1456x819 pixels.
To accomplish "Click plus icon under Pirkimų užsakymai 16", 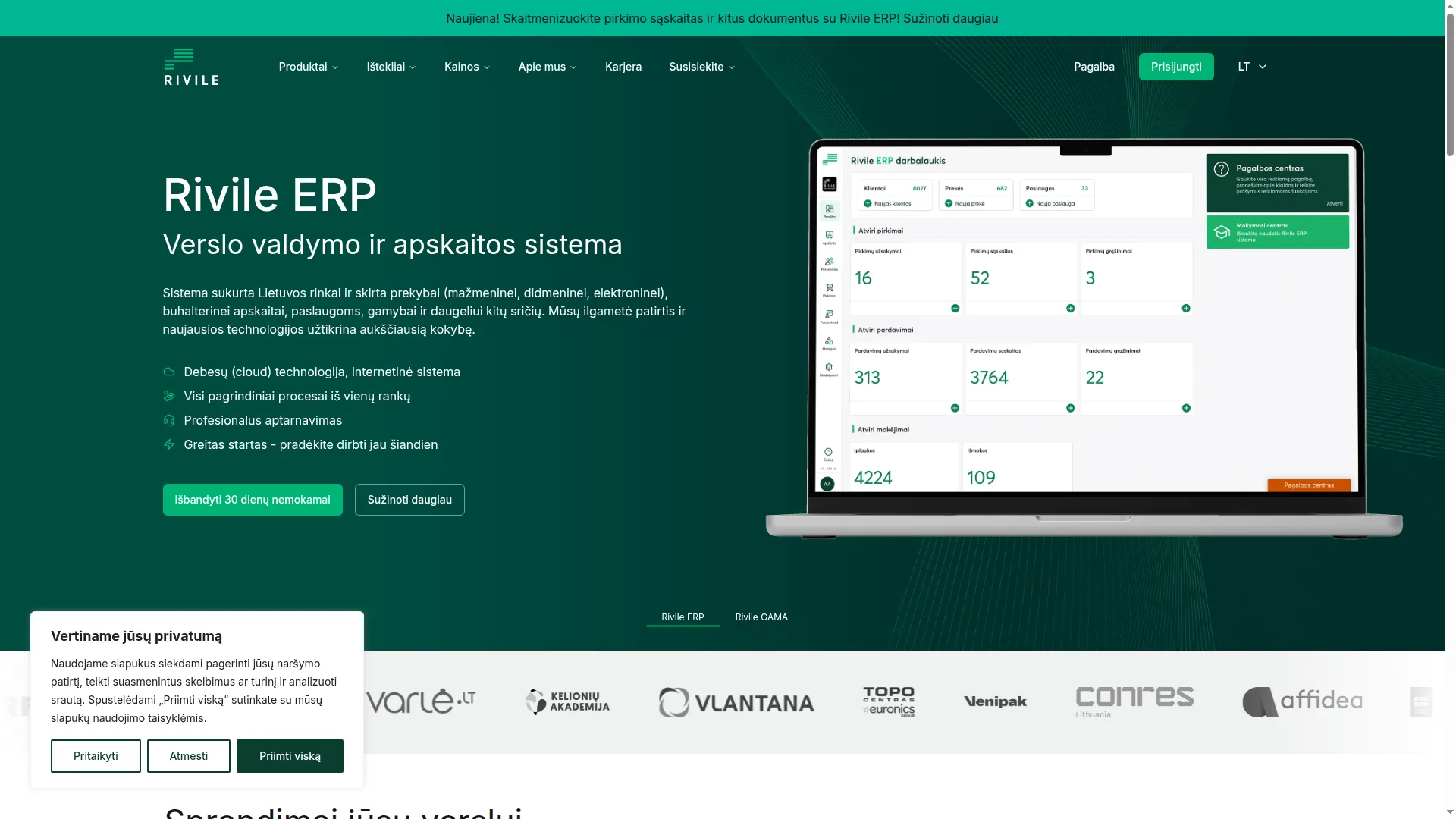I will coord(955,309).
